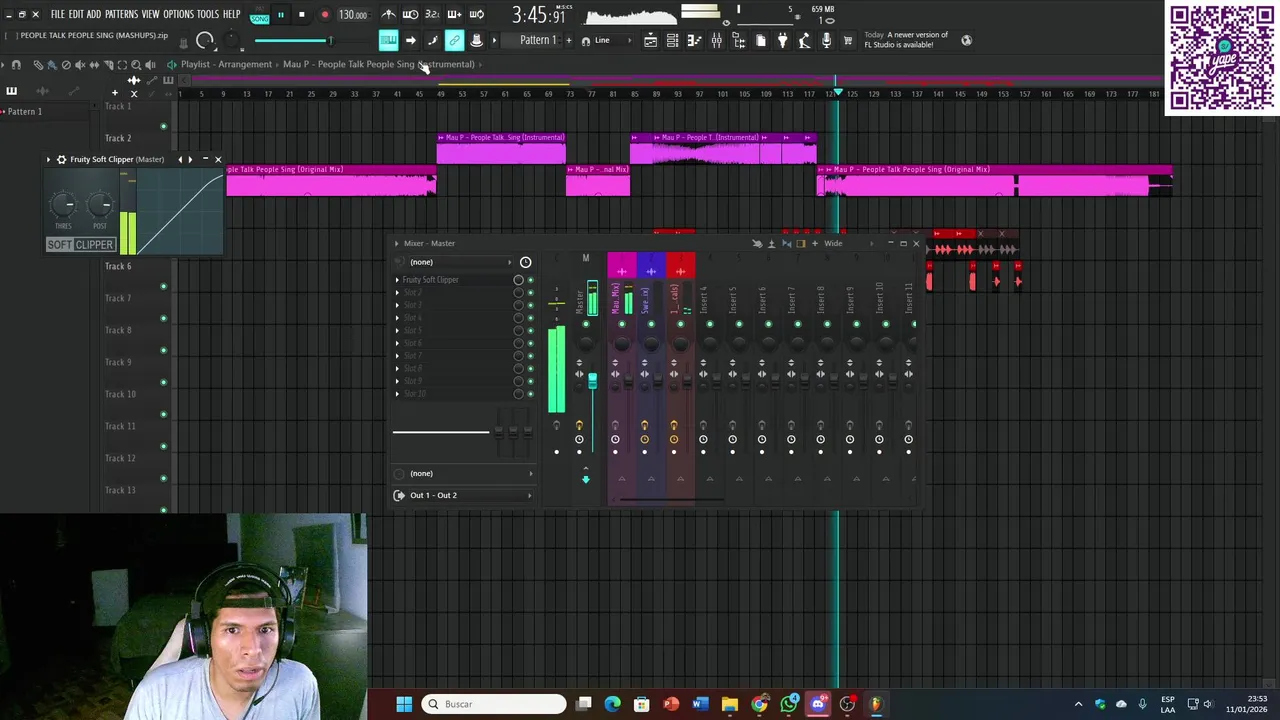The image size is (1280, 720).
Task: Open the FILE menu
Action: click(58, 15)
